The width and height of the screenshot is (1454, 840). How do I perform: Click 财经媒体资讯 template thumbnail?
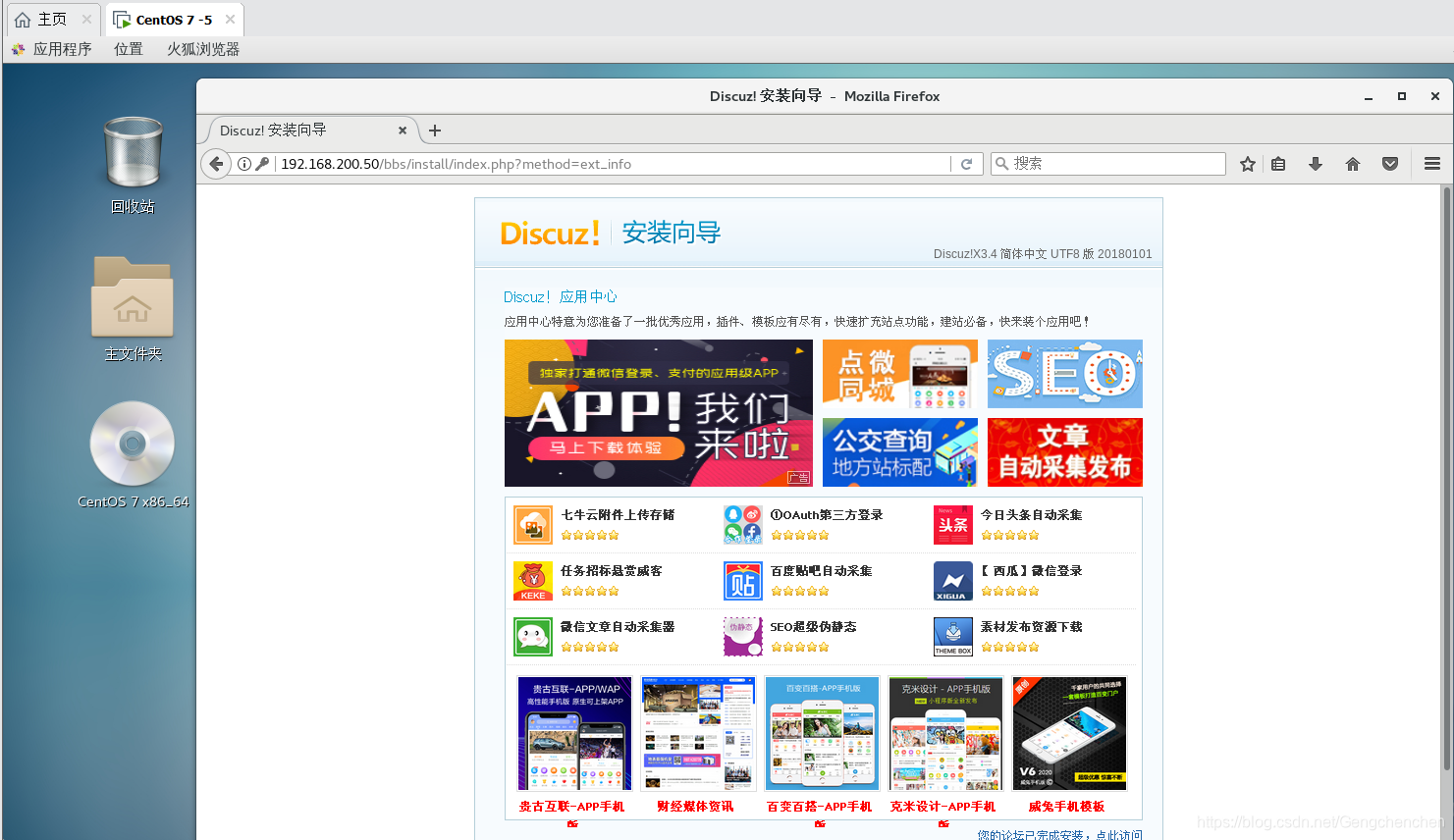(x=698, y=733)
